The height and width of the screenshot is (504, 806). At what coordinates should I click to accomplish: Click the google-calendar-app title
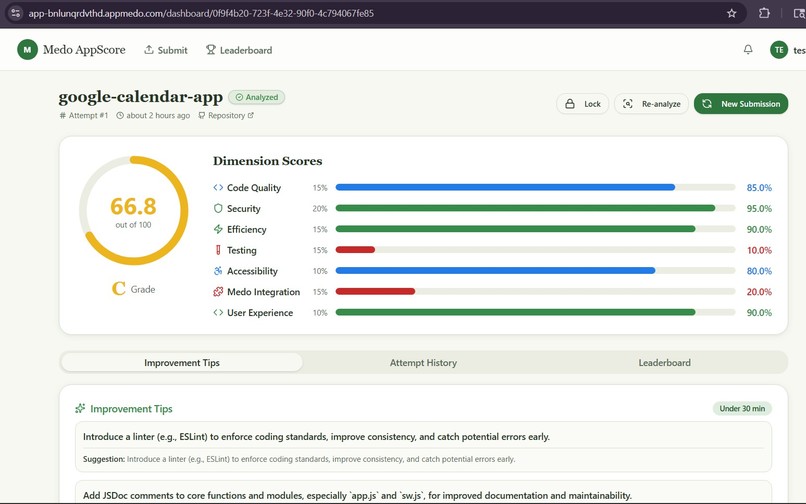pos(140,96)
